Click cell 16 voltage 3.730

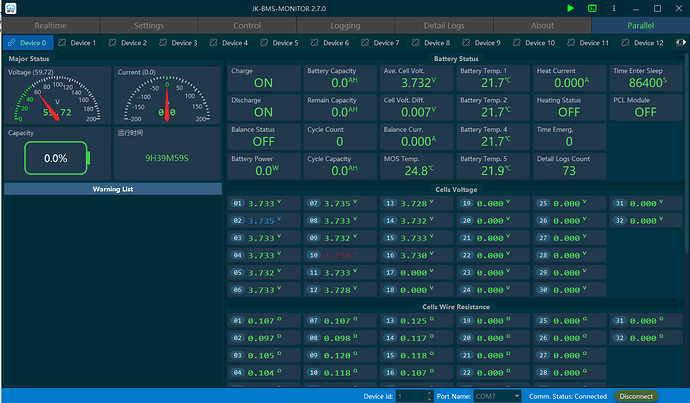[x=417, y=255]
